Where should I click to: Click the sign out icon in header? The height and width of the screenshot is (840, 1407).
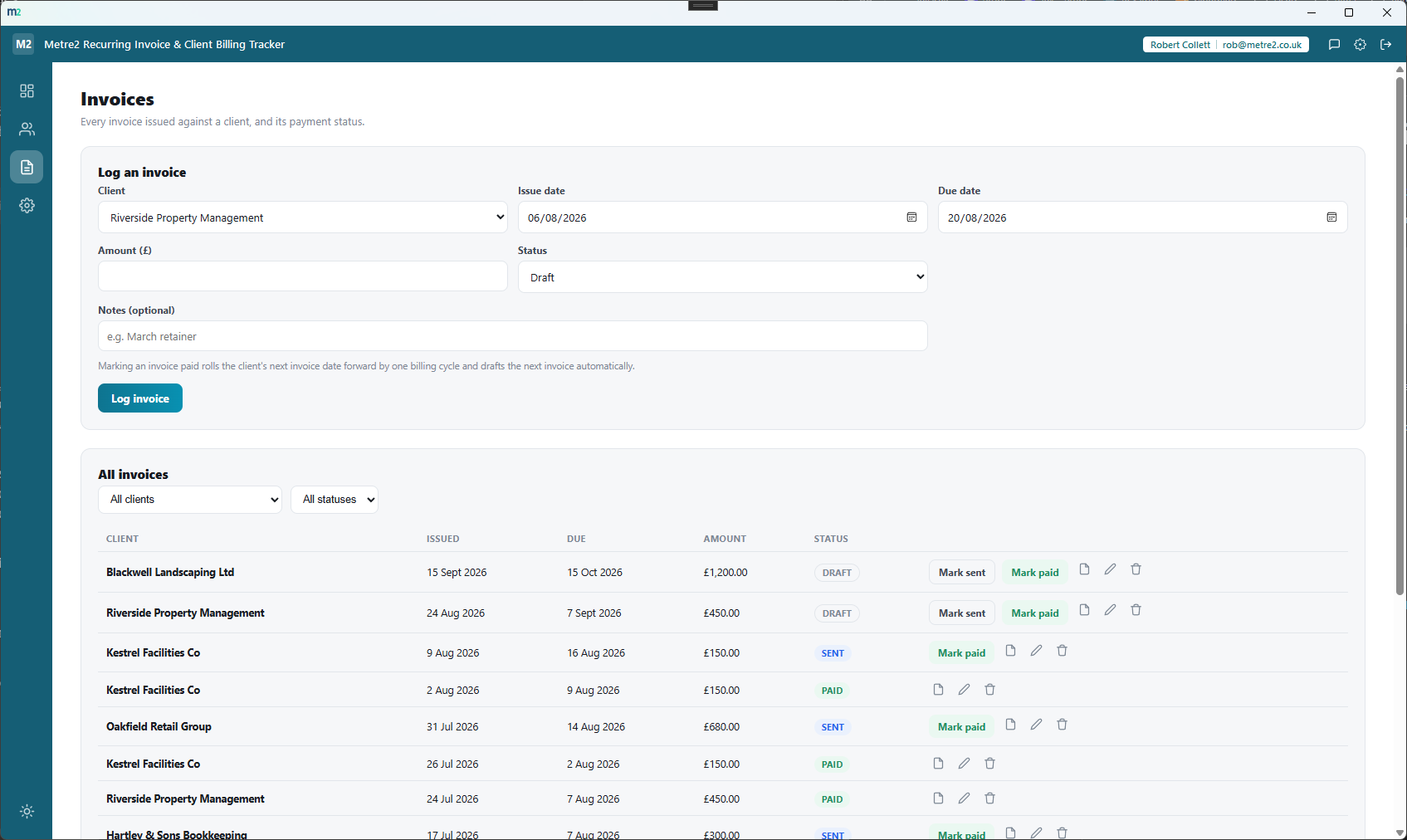pos(1385,45)
